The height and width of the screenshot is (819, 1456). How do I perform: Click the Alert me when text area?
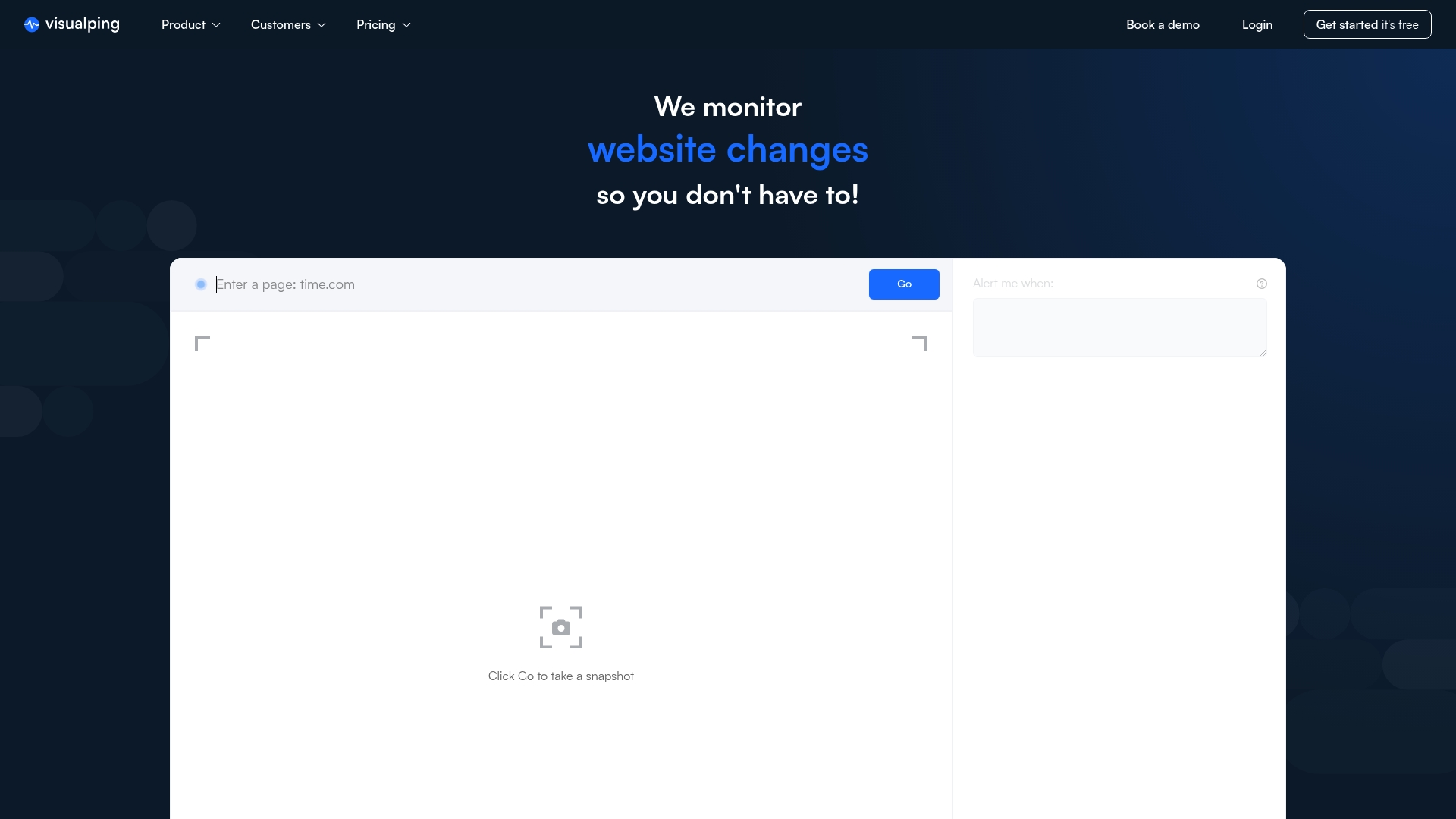[1120, 328]
